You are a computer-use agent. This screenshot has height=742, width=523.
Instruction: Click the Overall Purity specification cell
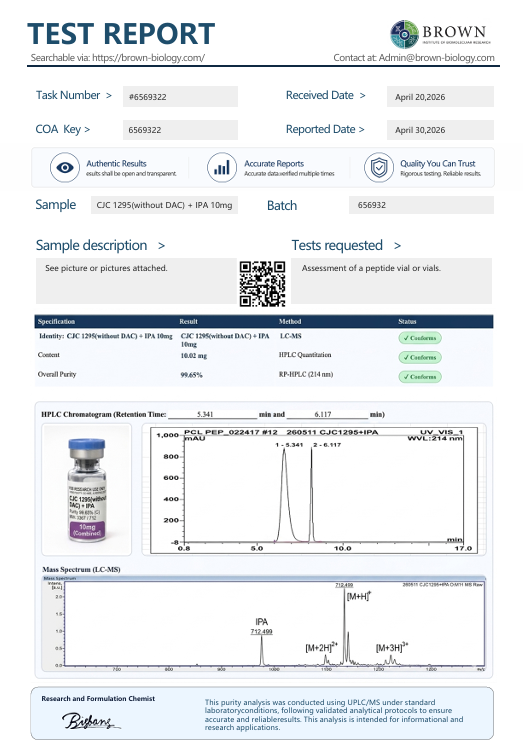[57, 374]
